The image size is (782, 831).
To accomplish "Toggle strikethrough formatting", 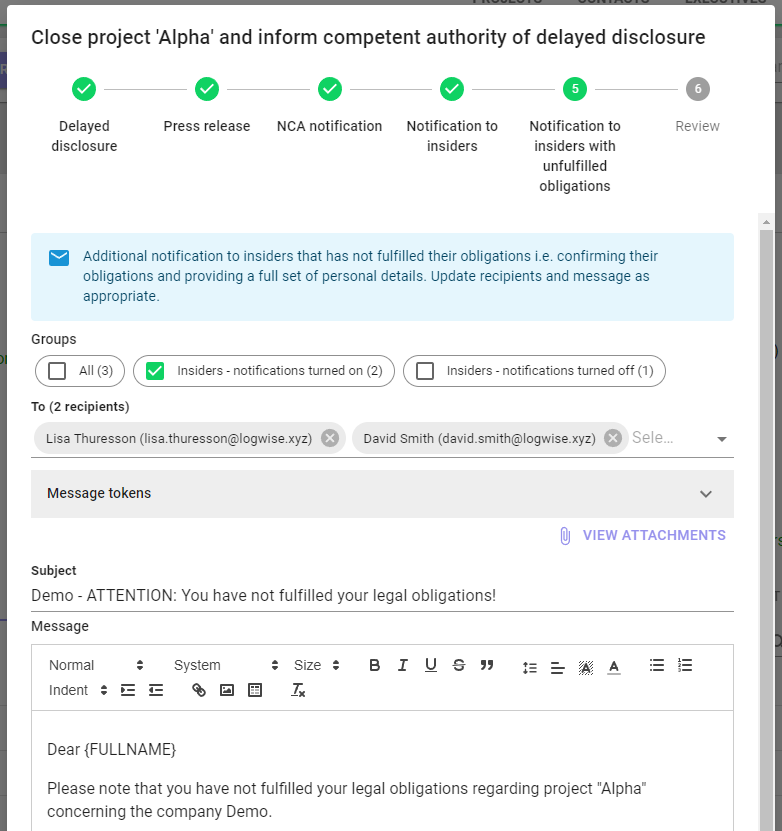I will [459, 665].
